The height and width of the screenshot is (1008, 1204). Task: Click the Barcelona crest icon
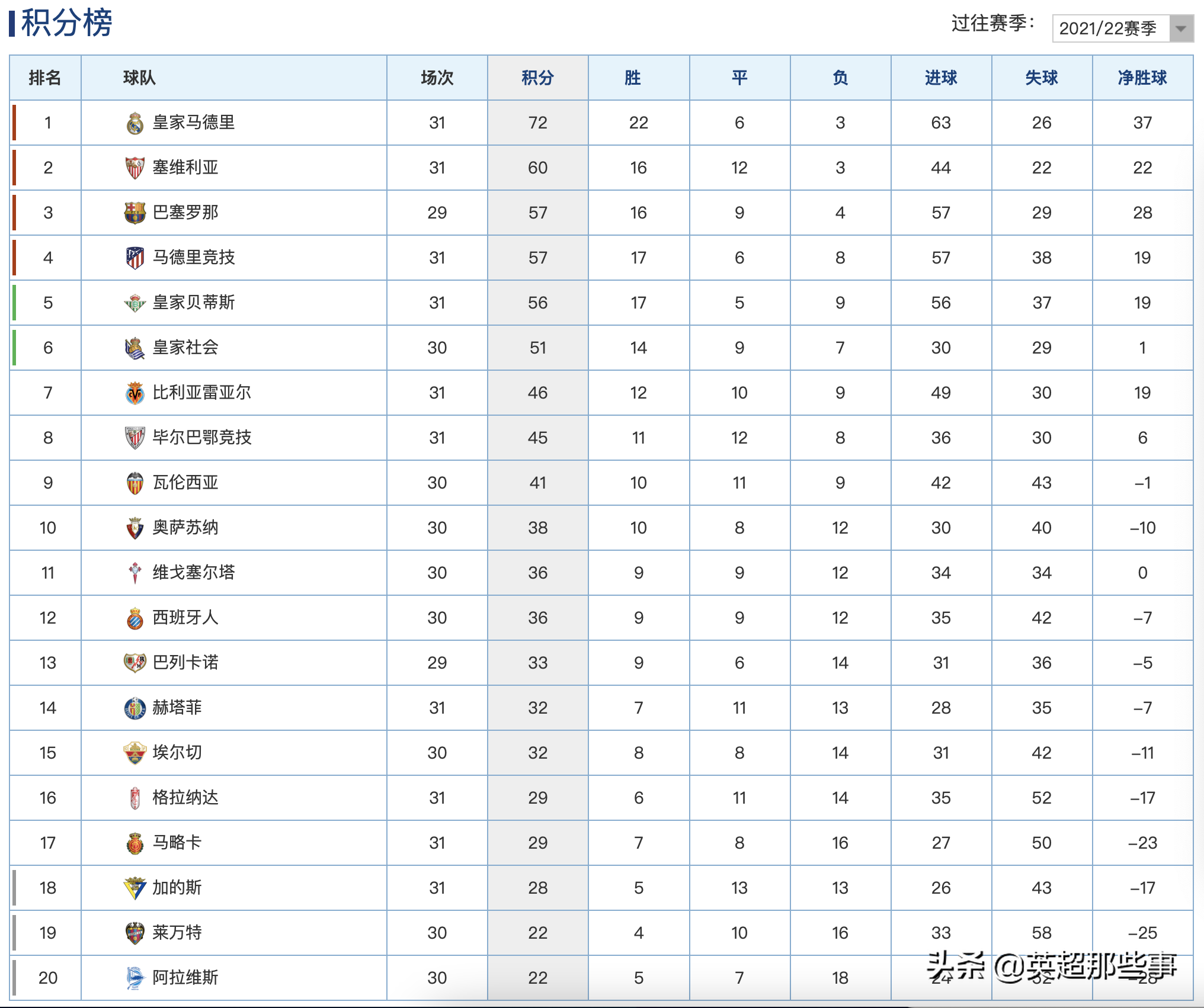tap(135, 213)
